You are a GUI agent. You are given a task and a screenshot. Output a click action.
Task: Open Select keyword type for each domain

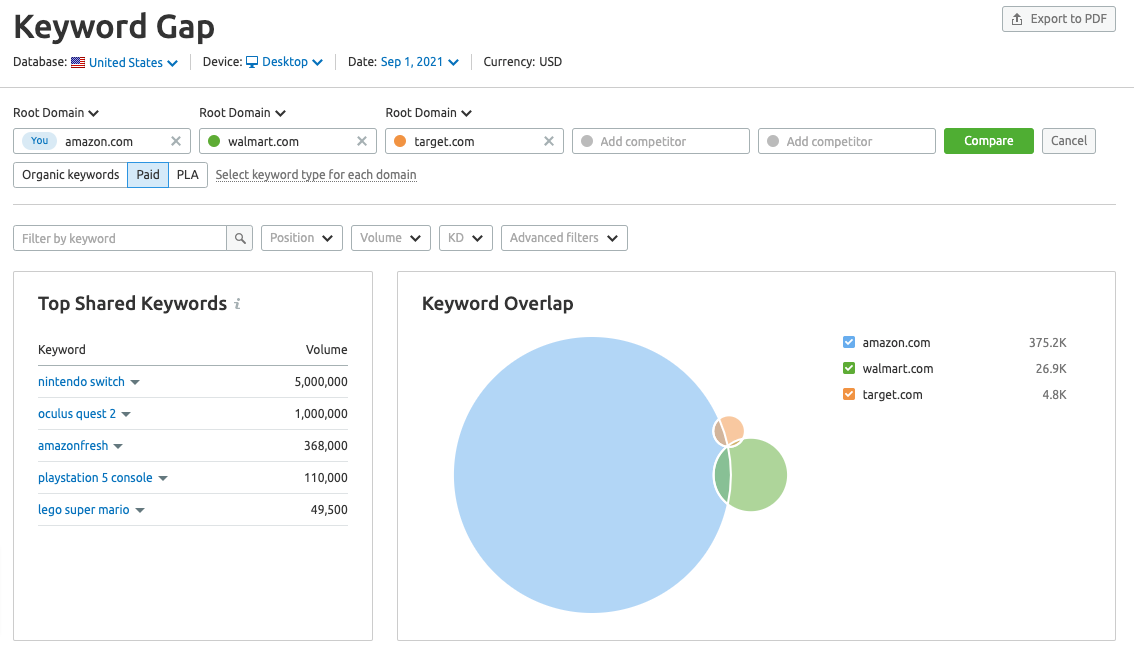[316, 175]
